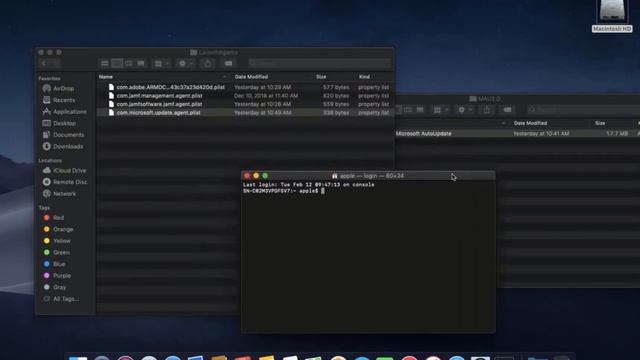Close the Terminal window
640x360 pixels.
pyautogui.click(x=247, y=176)
